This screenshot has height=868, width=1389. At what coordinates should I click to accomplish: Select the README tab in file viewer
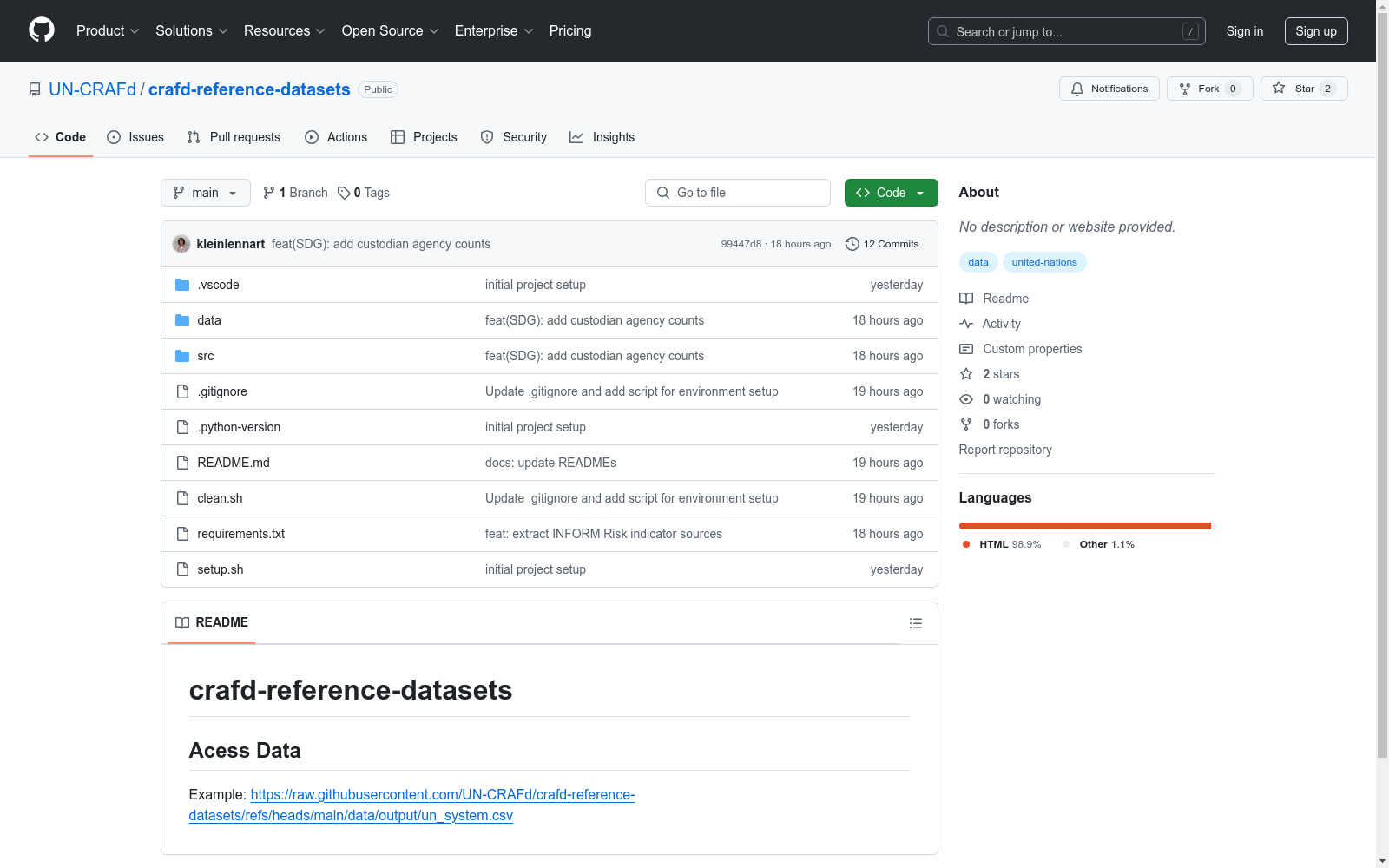[x=212, y=622]
